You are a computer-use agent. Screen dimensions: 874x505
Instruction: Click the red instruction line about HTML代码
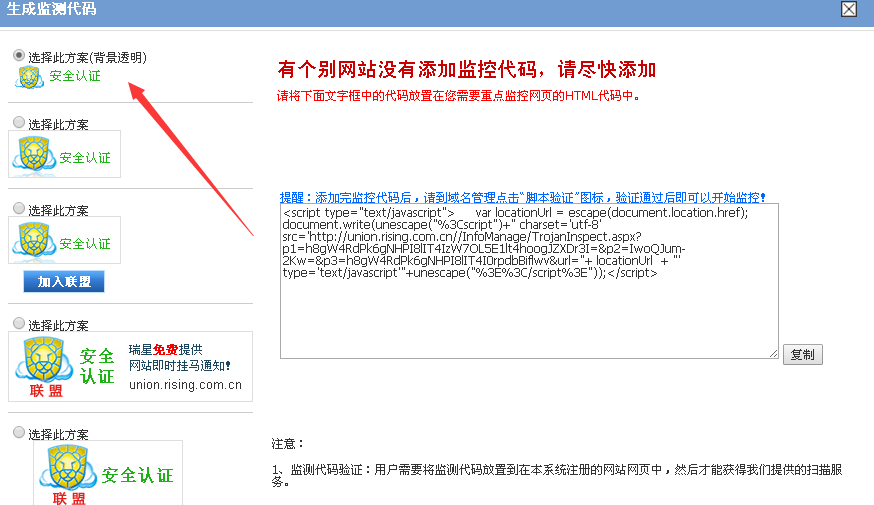pos(458,96)
